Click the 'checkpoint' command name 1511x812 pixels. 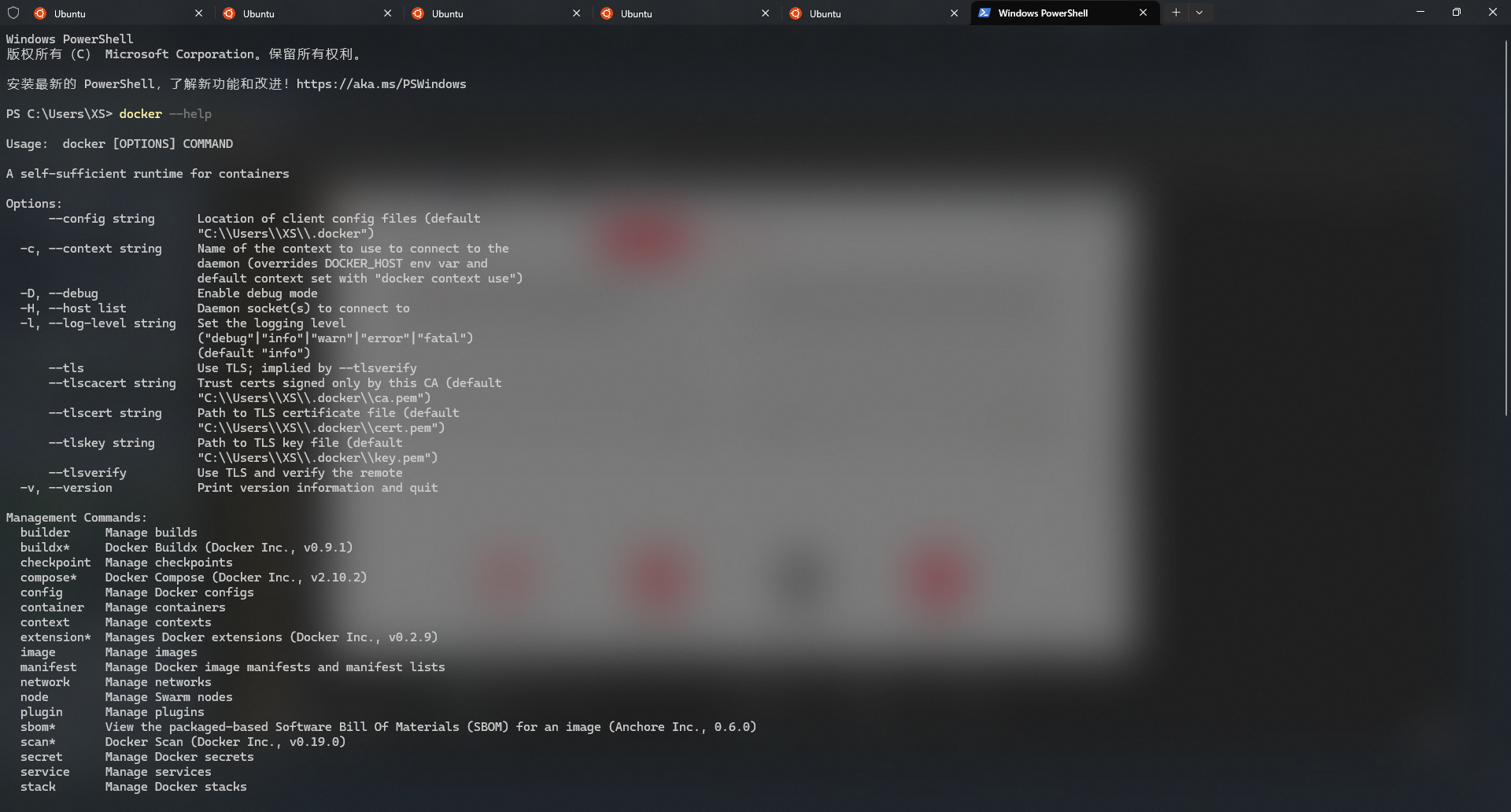click(x=55, y=562)
